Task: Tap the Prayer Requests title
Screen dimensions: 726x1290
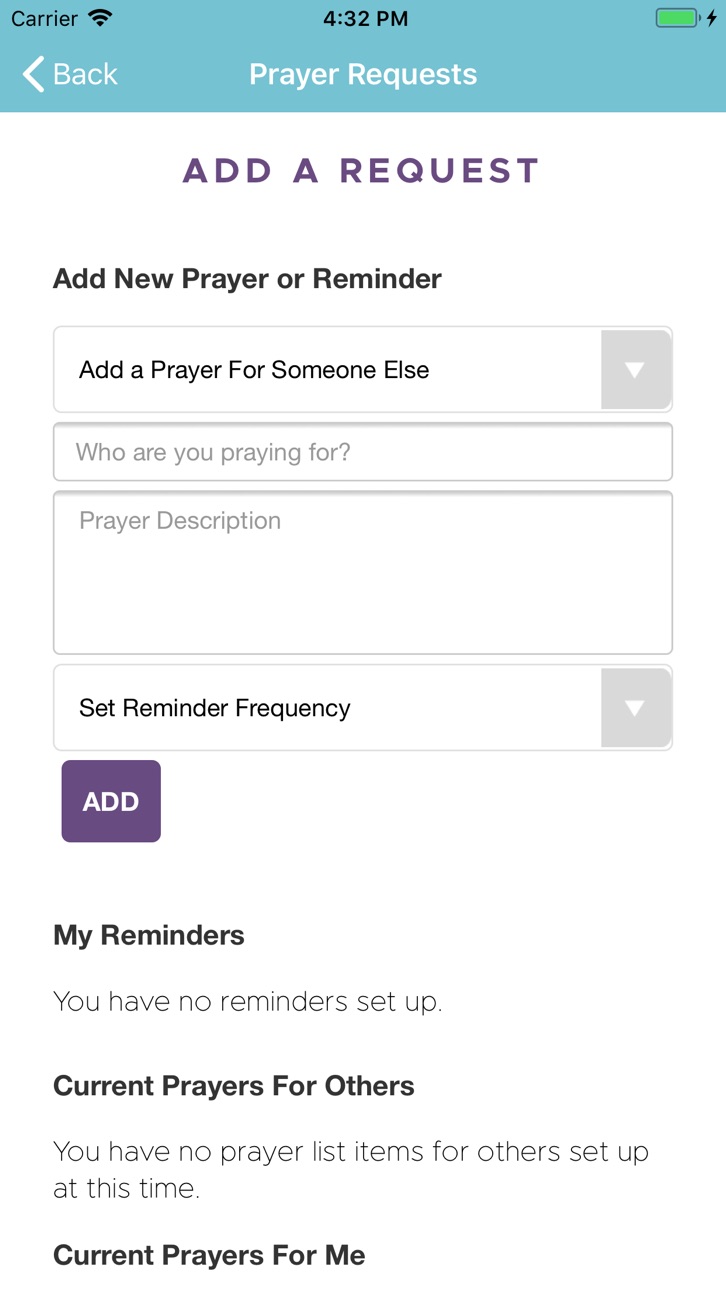Action: click(363, 74)
